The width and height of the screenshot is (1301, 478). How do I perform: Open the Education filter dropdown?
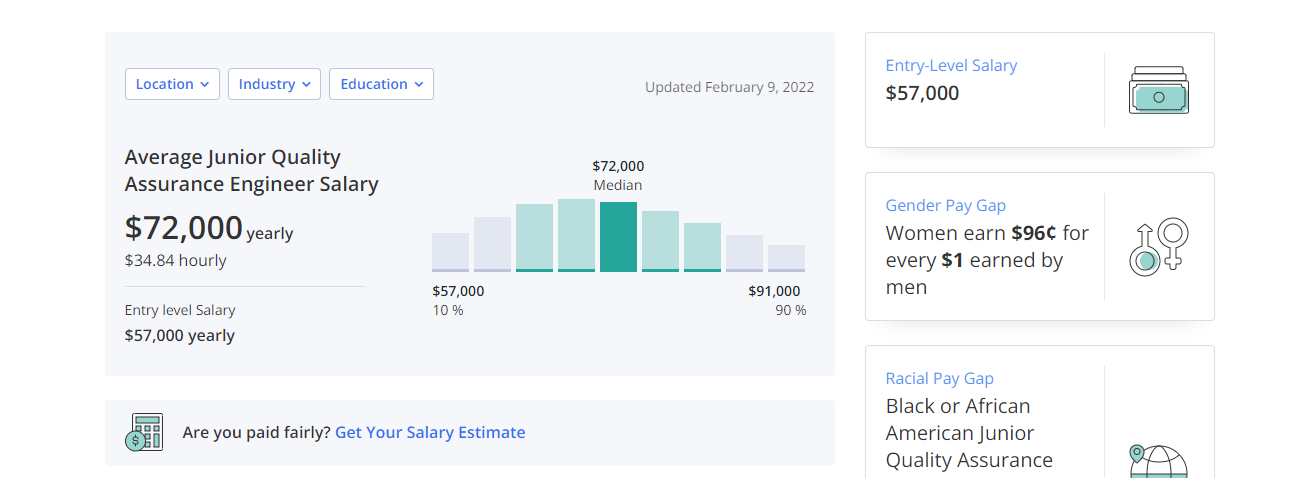point(381,84)
